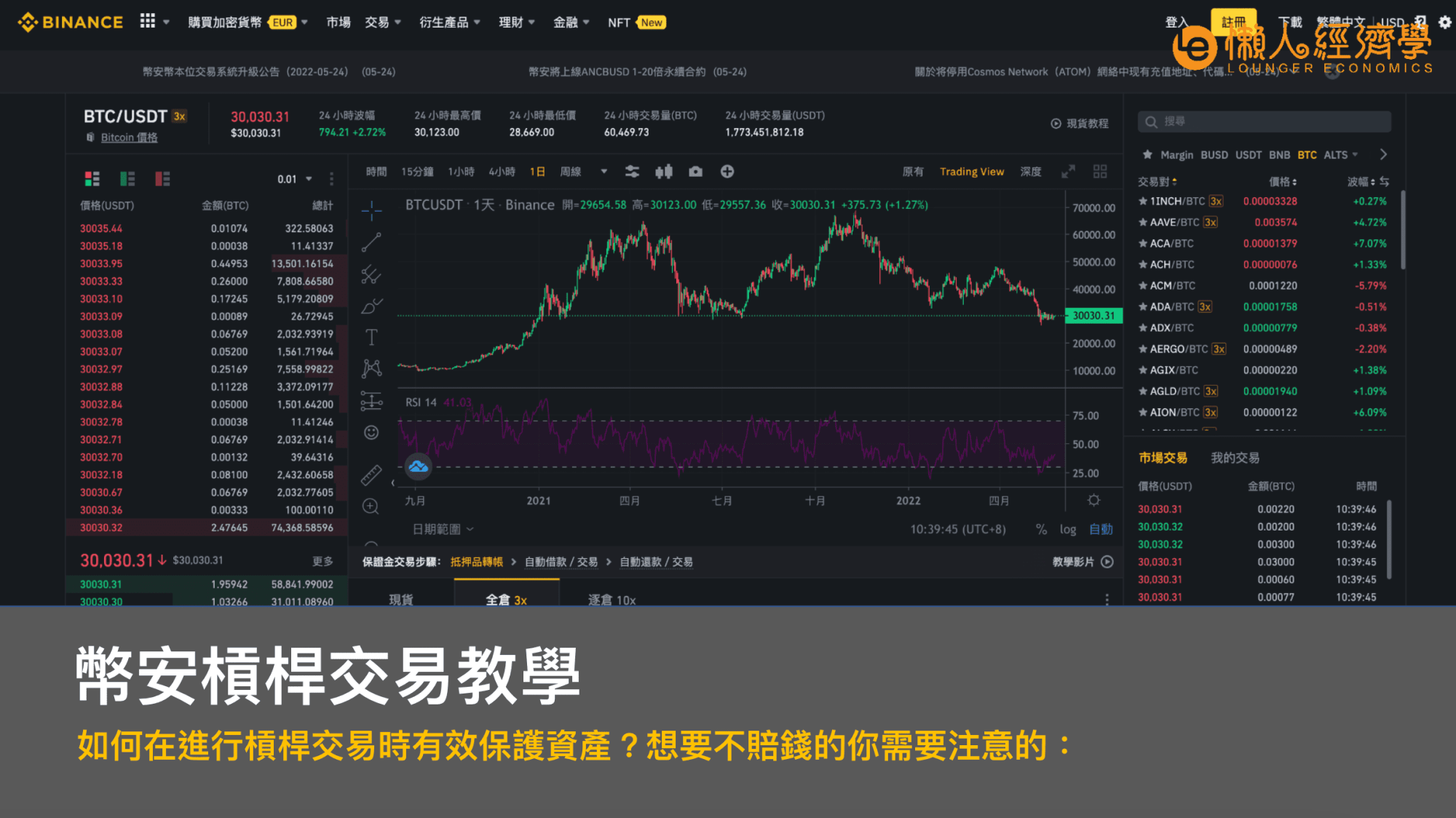This screenshot has width=1456, height=818.
Task: Select the prediction and measurement tool
Action: (371, 400)
